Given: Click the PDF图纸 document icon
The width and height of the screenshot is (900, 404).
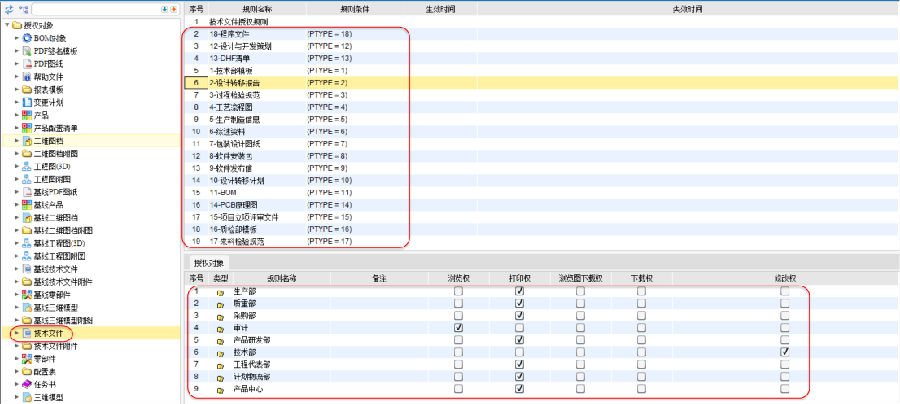Looking at the screenshot, I should tap(27, 63).
